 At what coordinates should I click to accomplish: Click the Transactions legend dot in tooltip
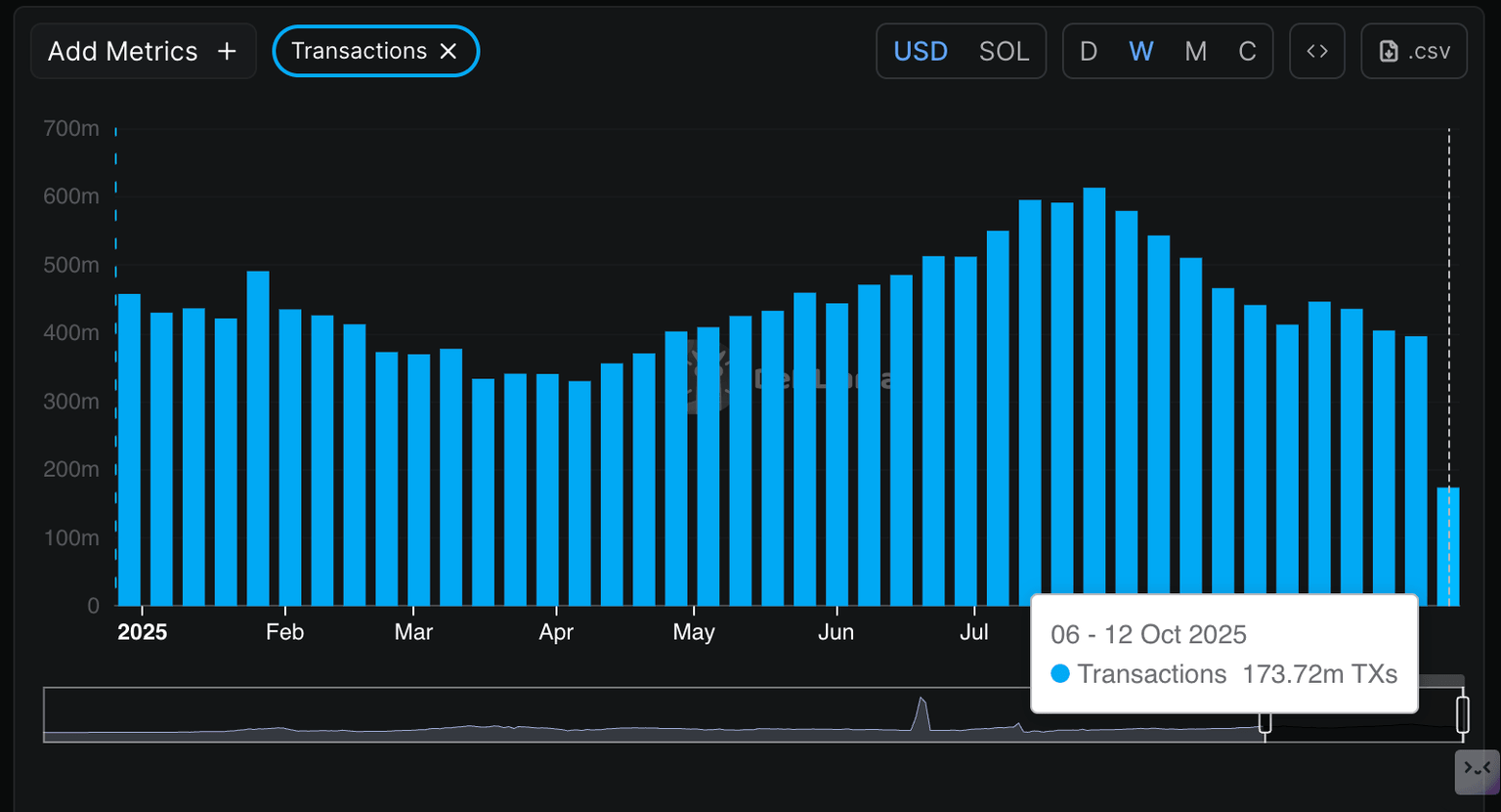click(x=1060, y=674)
